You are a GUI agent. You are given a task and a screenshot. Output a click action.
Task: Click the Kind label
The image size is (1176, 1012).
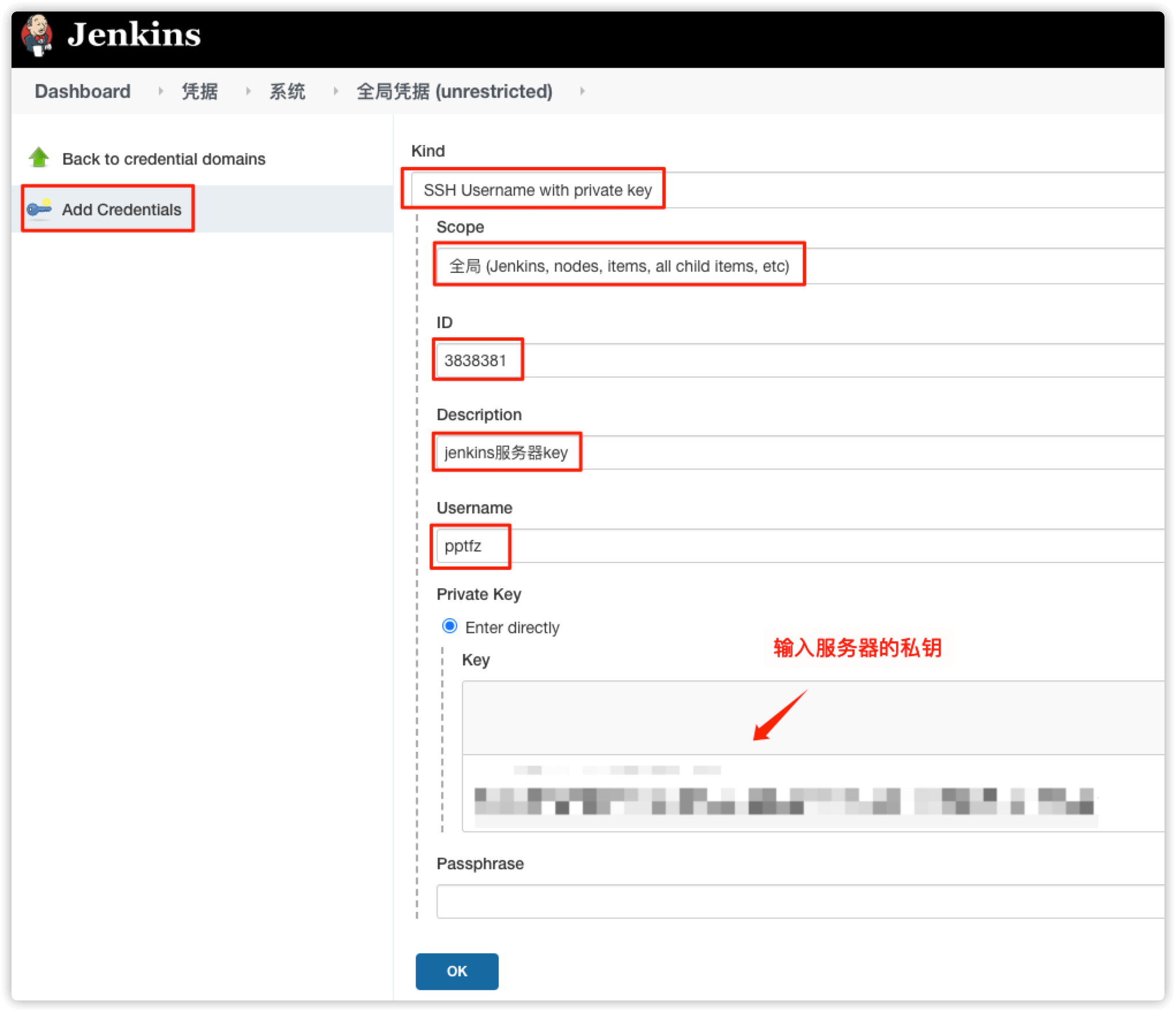coord(428,151)
